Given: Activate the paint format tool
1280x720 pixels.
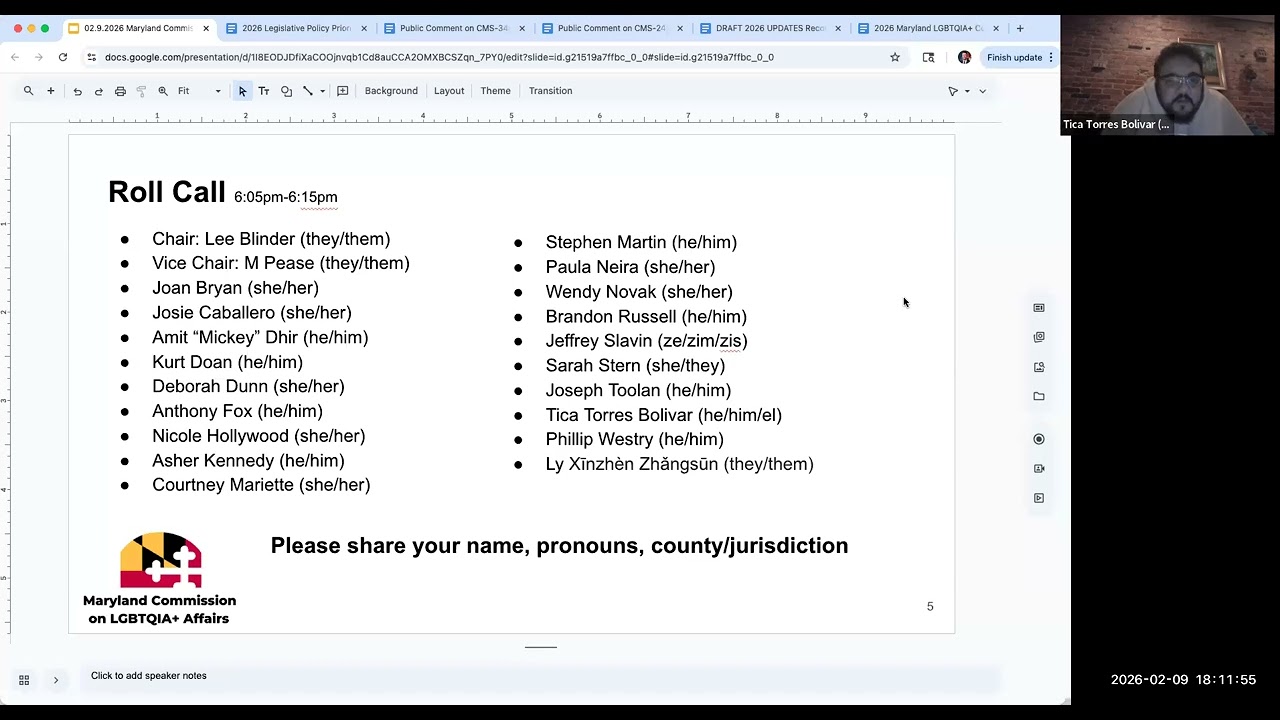Looking at the screenshot, I should click(x=141, y=91).
